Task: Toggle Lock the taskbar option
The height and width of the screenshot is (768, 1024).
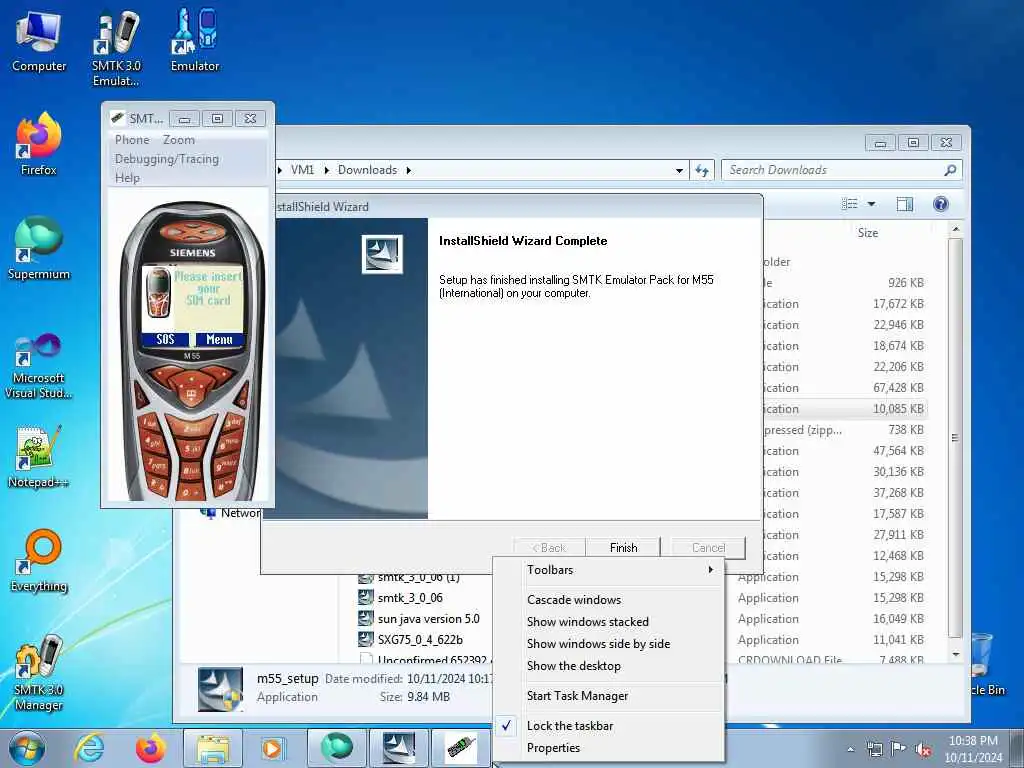Action: click(x=609, y=726)
